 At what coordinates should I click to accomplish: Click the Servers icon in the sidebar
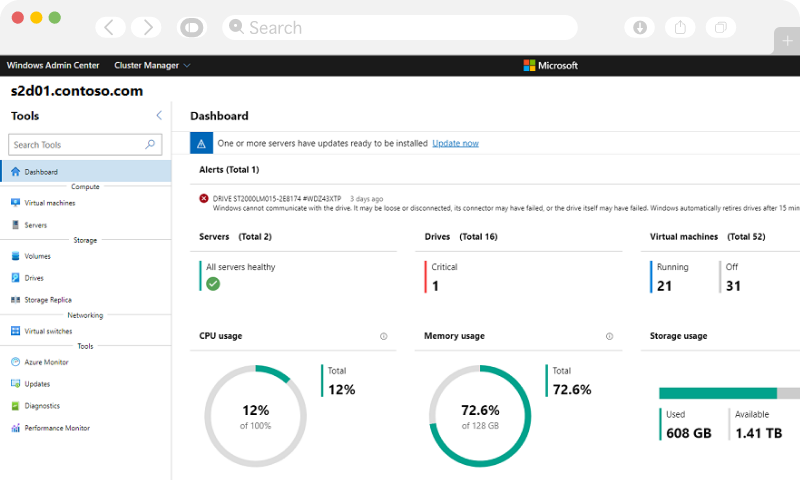(15, 224)
